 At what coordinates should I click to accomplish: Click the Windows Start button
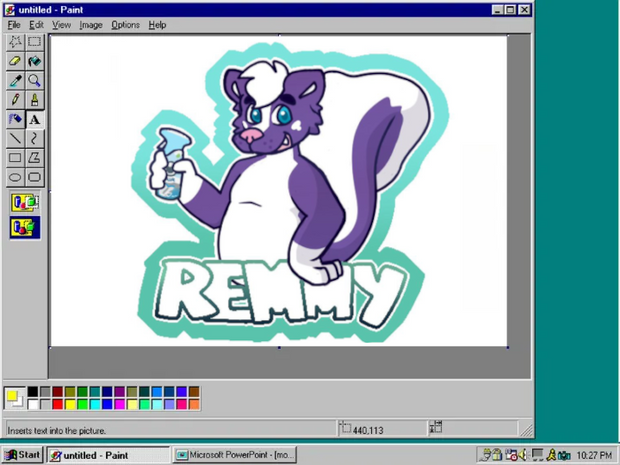point(22,455)
